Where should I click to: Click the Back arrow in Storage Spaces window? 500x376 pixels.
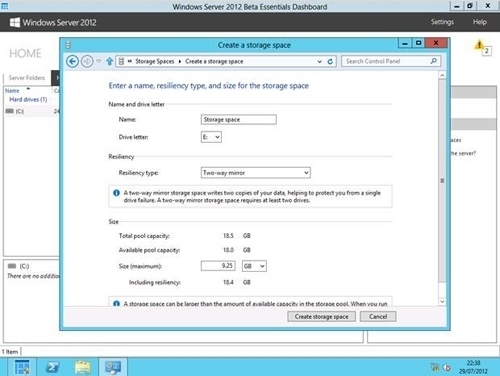pyautogui.click(x=72, y=61)
